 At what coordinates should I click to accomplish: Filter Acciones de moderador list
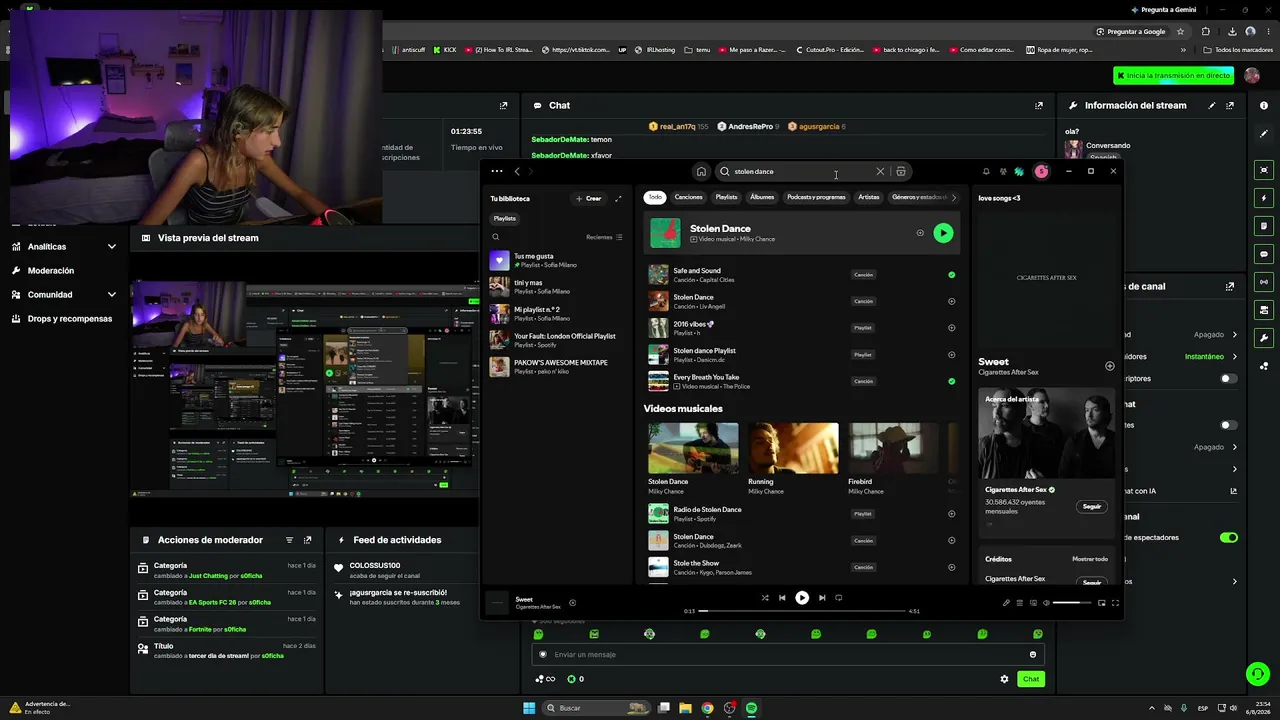tap(289, 540)
